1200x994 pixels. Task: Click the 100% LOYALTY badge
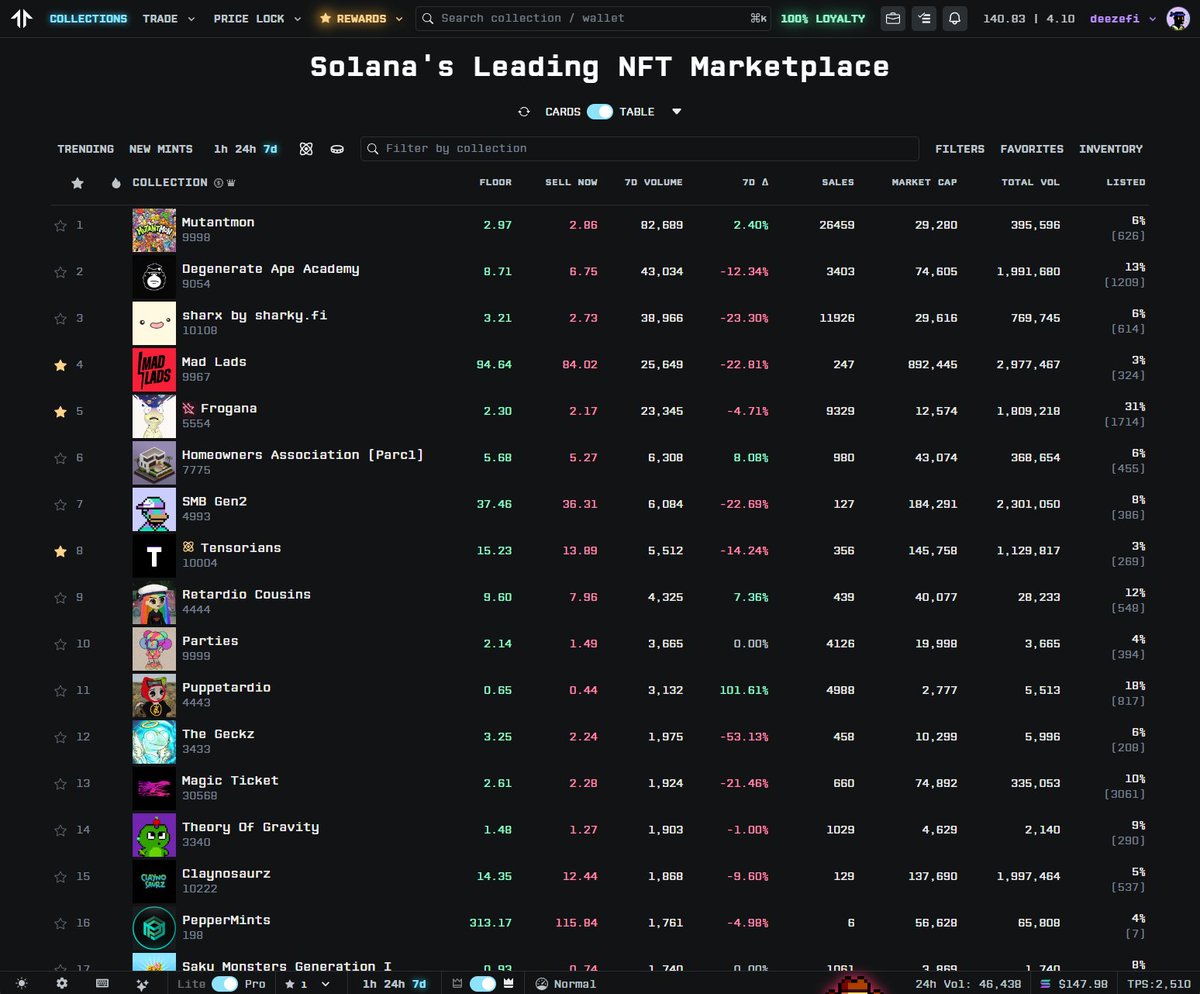(x=823, y=18)
